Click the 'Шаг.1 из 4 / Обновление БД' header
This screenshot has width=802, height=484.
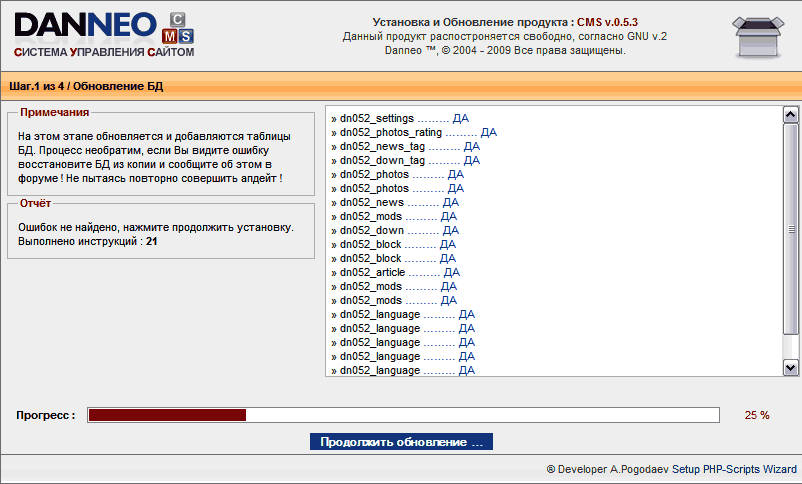click(86, 87)
